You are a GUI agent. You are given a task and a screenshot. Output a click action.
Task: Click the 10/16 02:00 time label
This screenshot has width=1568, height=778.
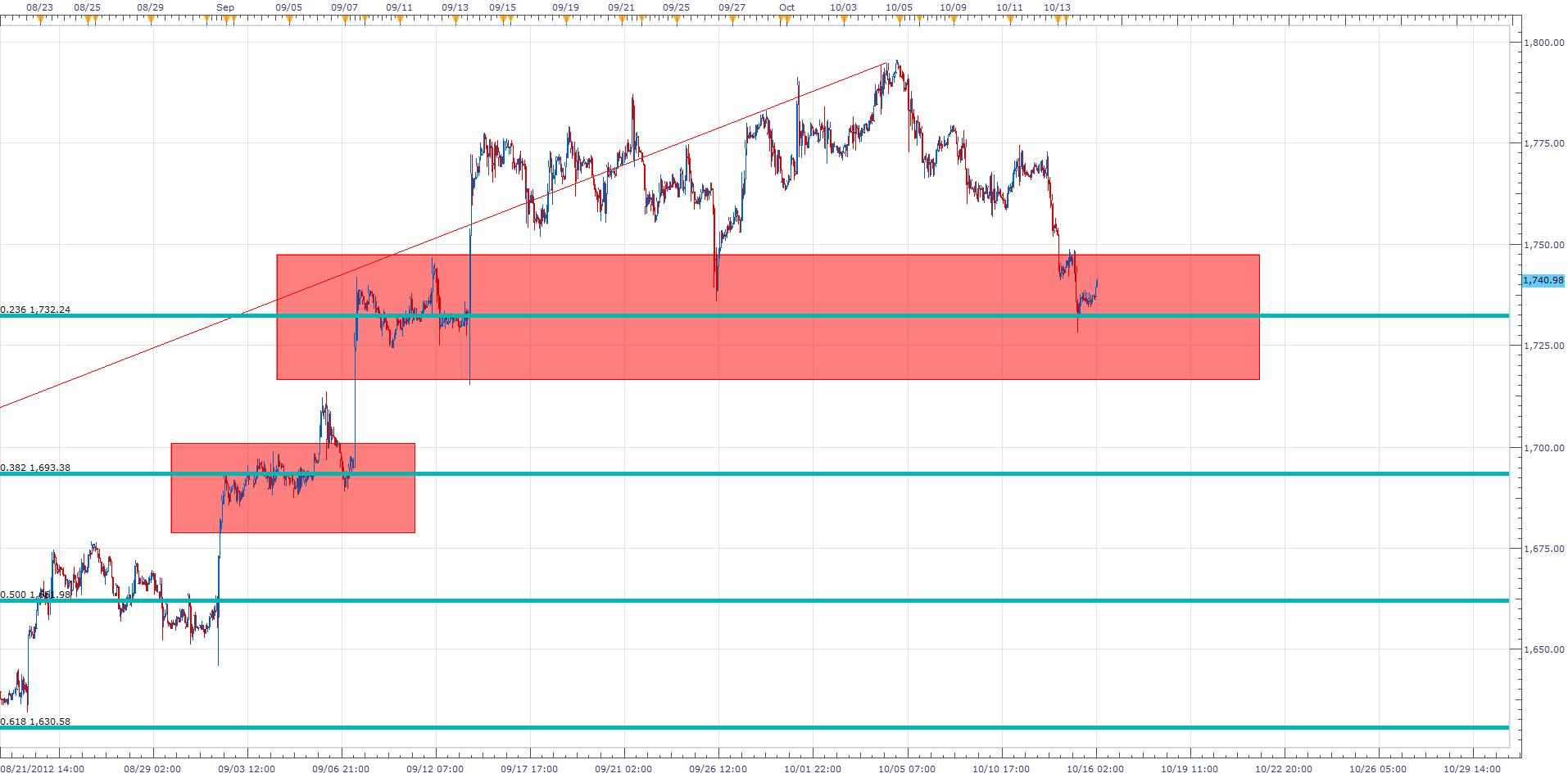click(x=1095, y=769)
